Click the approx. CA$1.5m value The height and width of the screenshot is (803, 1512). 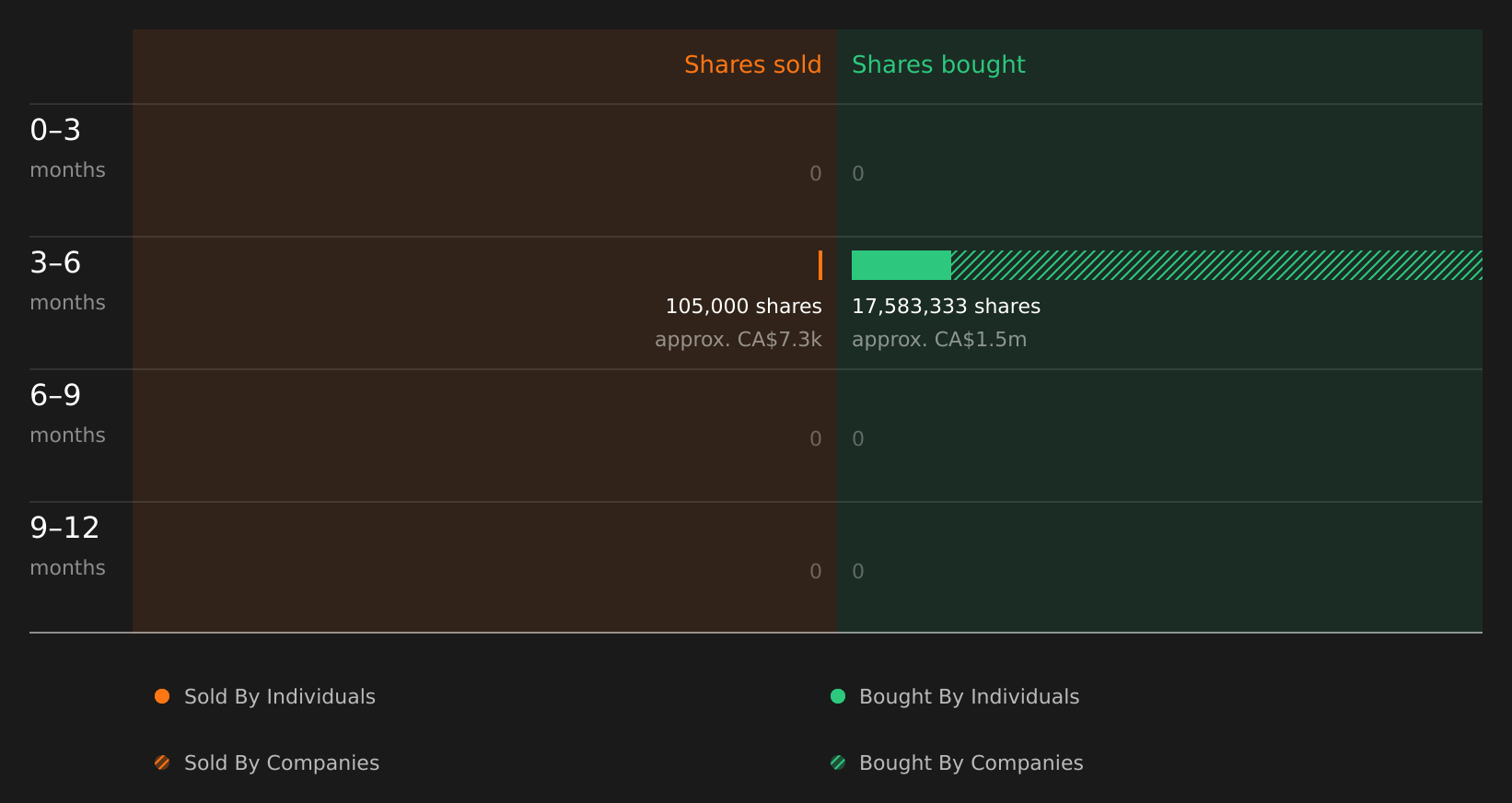[x=939, y=340]
